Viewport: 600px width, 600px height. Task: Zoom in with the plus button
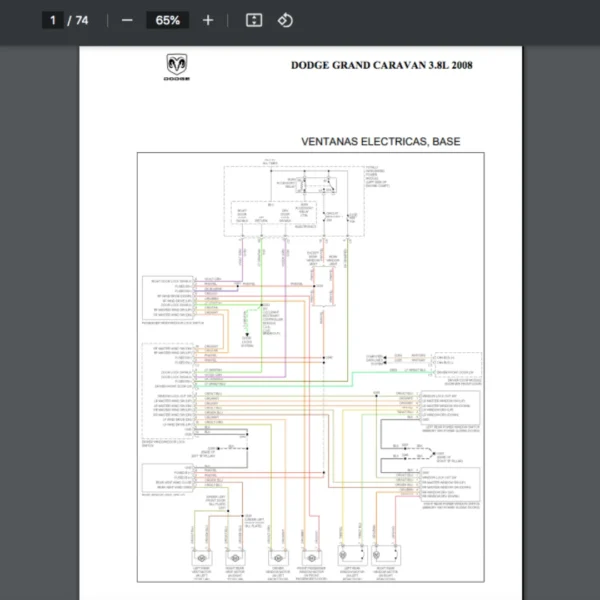pyautogui.click(x=208, y=20)
